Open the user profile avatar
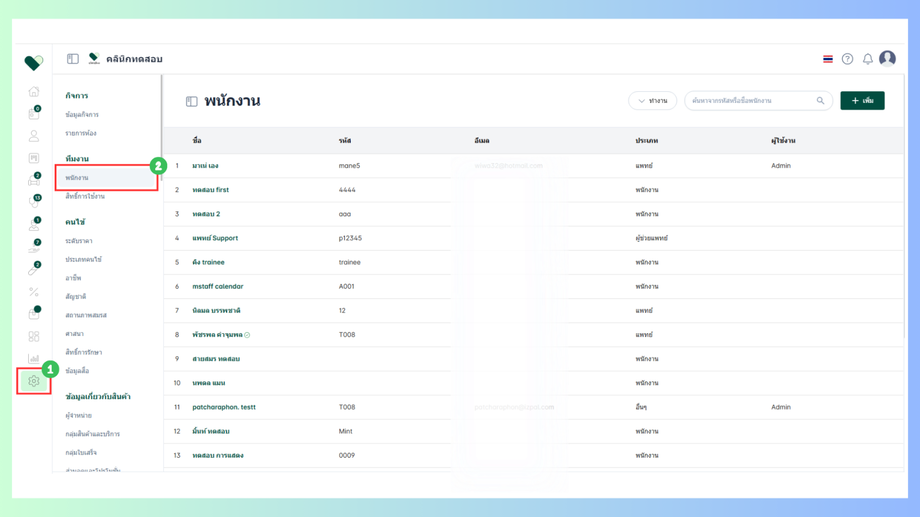The height and width of the screenshot is (517, 920). (x=887, y=58)
